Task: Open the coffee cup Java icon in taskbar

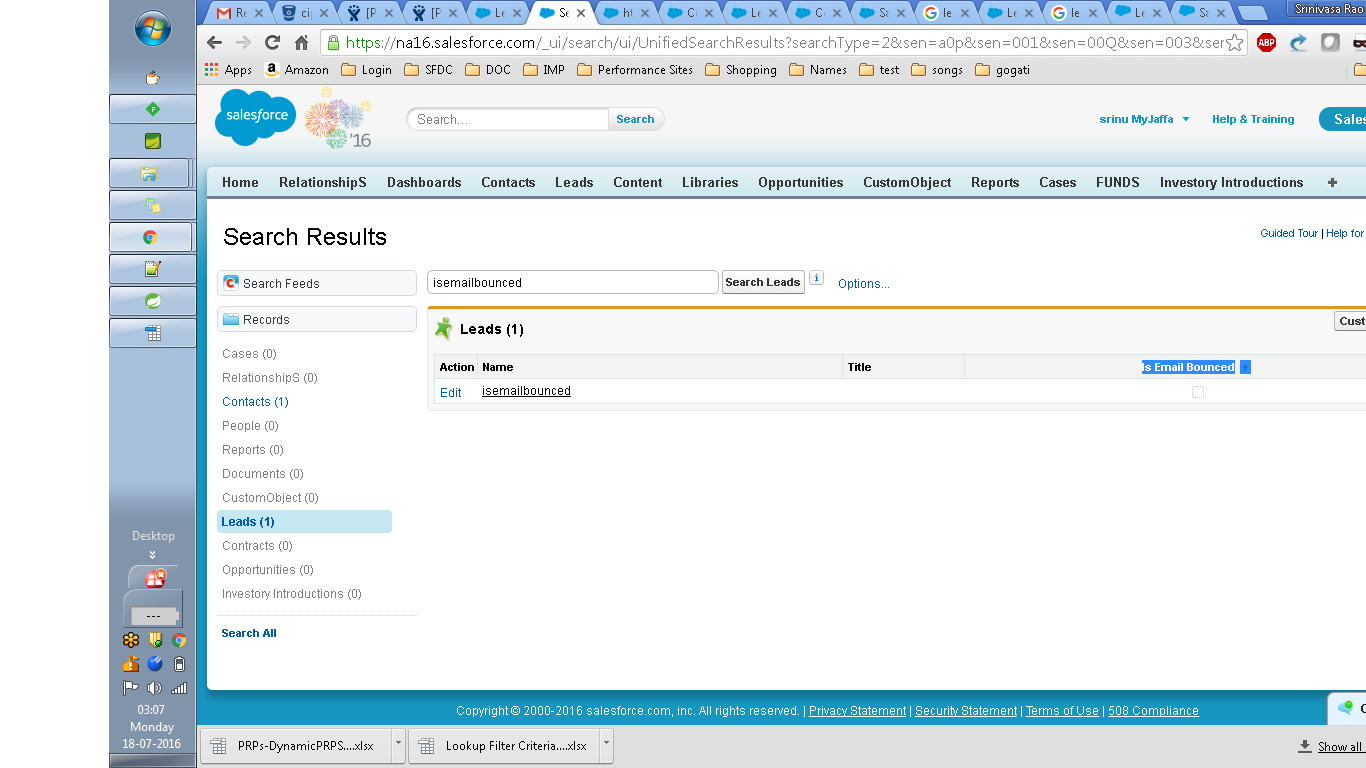Action: (152, 77)
